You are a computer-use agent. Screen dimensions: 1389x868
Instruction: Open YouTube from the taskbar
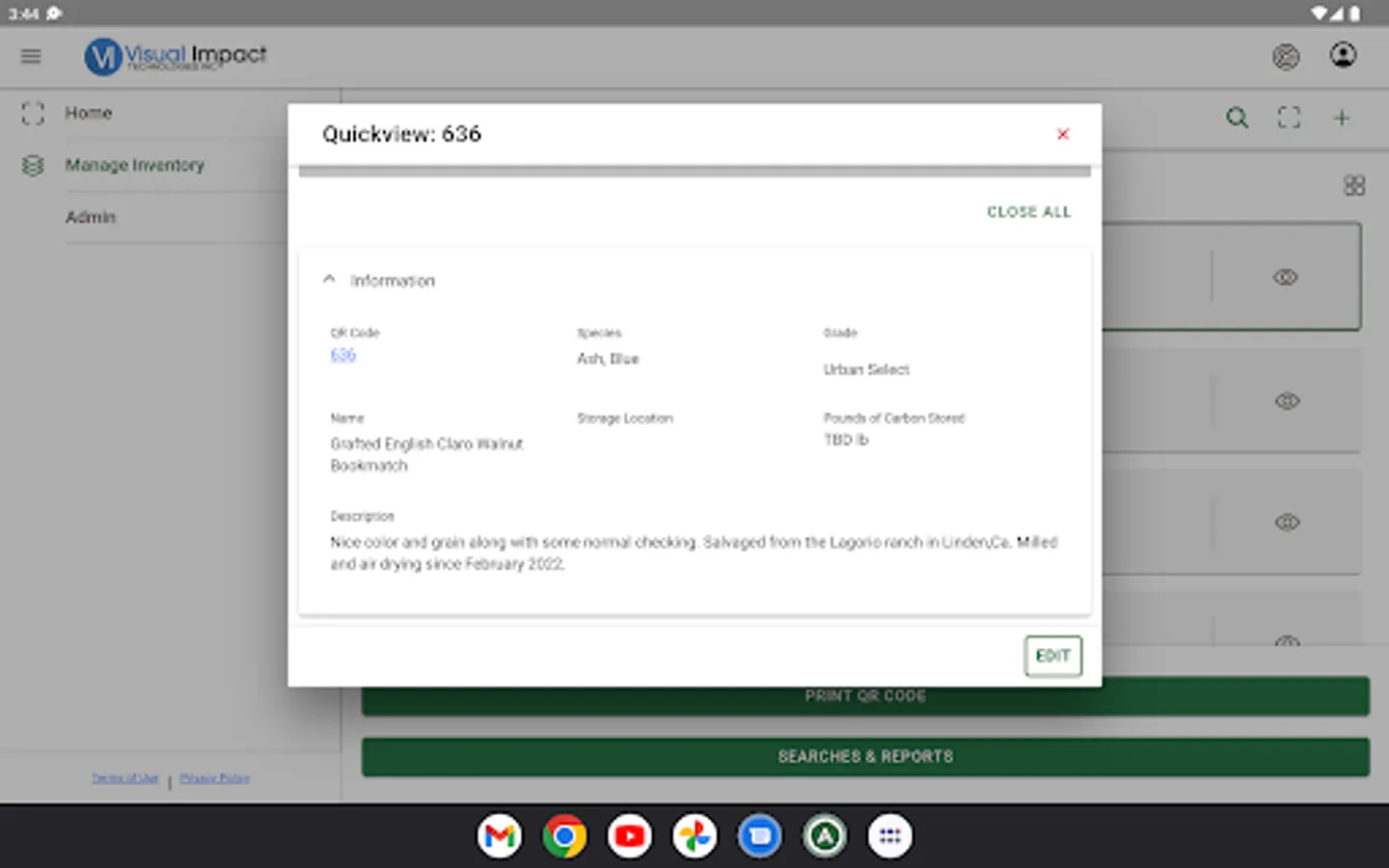point(630,836)
